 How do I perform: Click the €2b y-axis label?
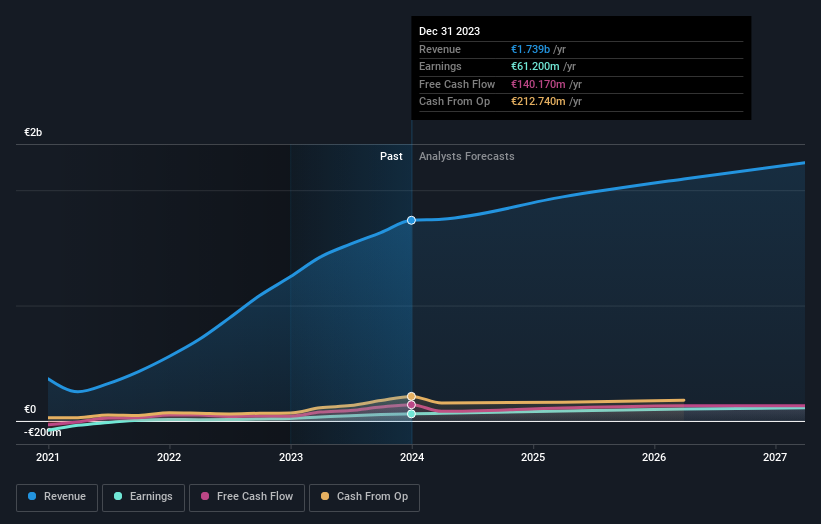tap(33, 132)
